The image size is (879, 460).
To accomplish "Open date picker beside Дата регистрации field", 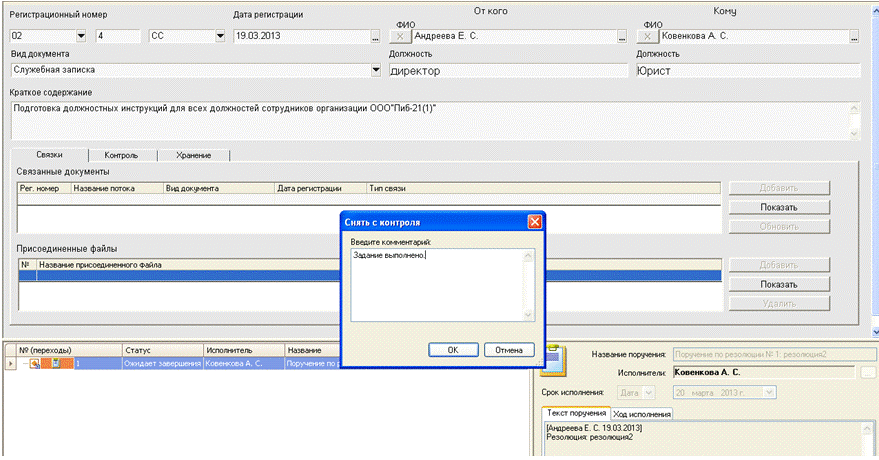I will point(375,36).
